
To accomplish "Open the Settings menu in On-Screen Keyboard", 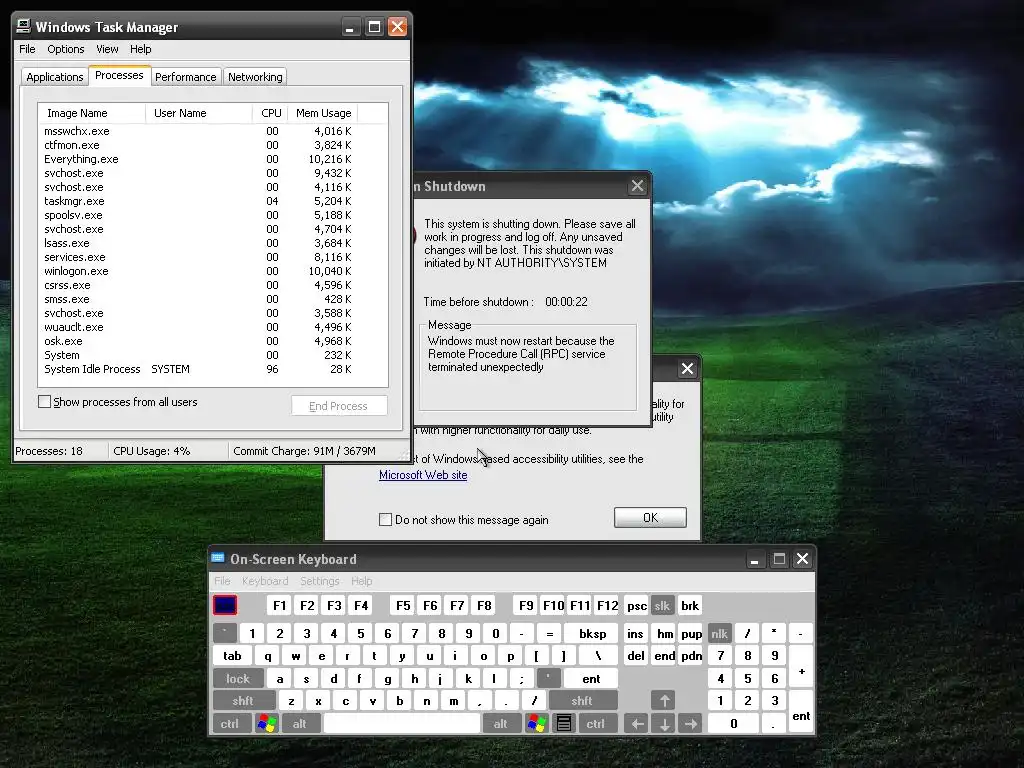I will (x=319, y=581).
